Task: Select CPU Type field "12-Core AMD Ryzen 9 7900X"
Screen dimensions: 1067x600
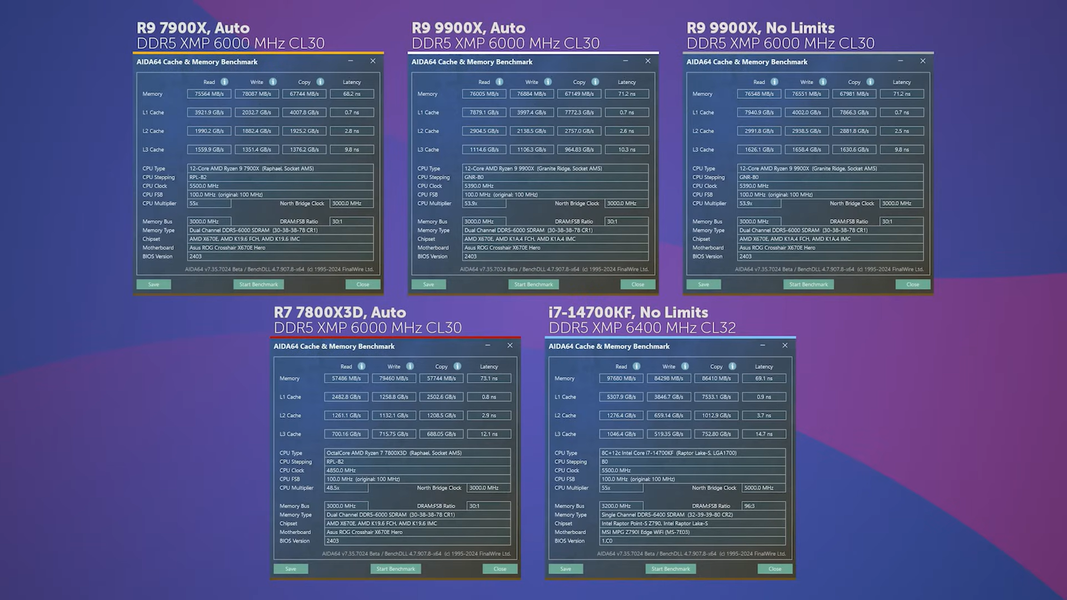Action: [x=280, y=168]
